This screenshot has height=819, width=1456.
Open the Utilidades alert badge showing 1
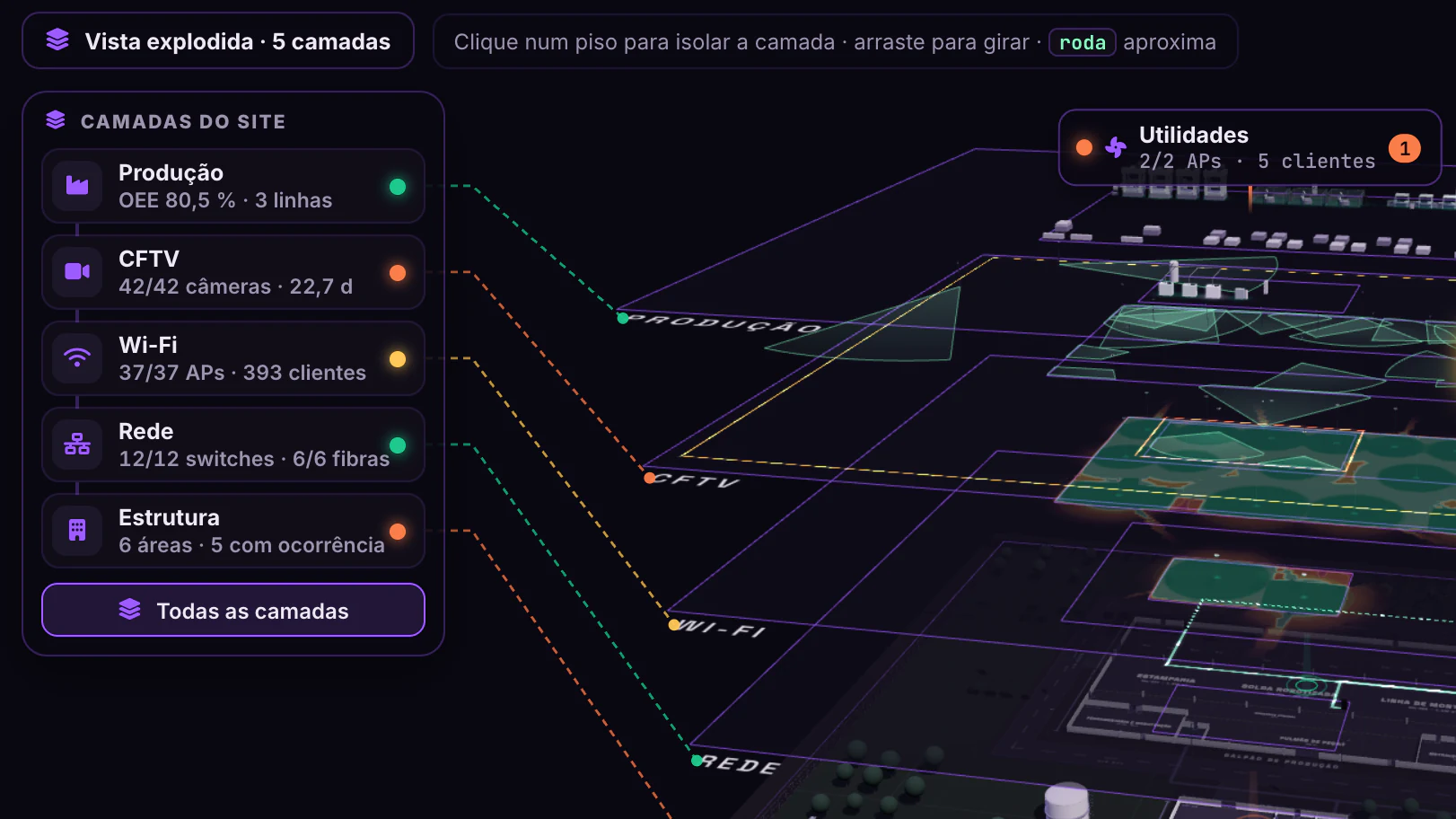tap(1405, 148)
